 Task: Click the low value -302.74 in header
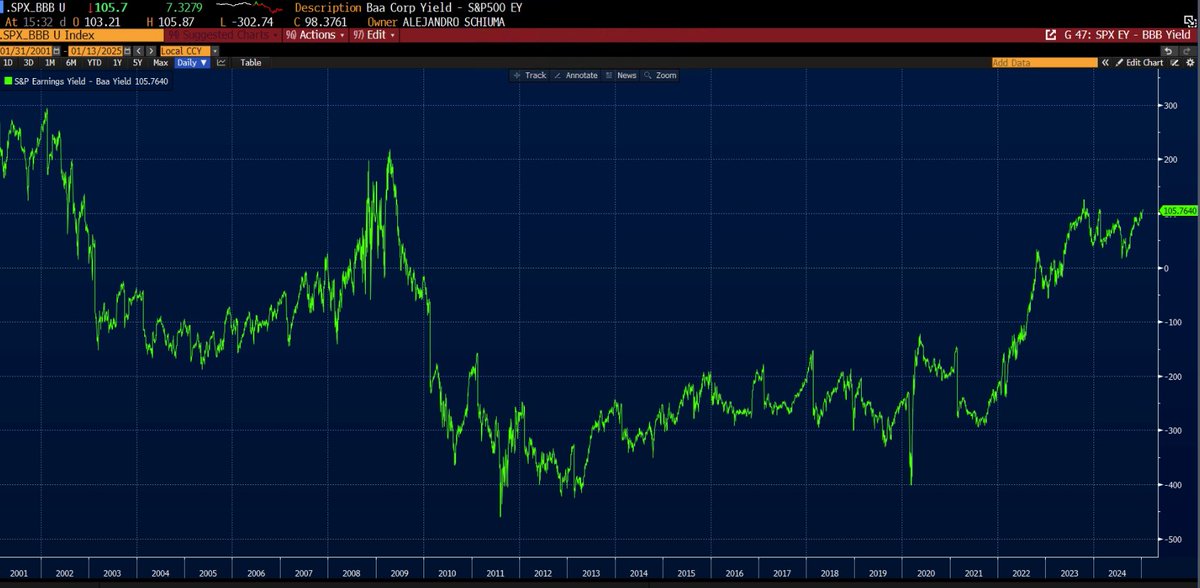coord(251,20)
